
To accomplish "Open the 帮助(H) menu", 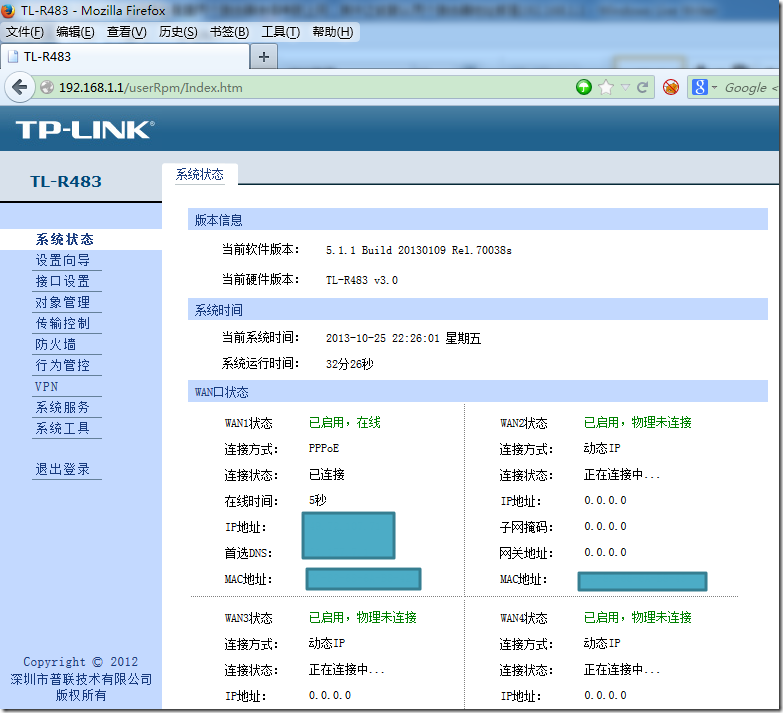I will 333,32.
